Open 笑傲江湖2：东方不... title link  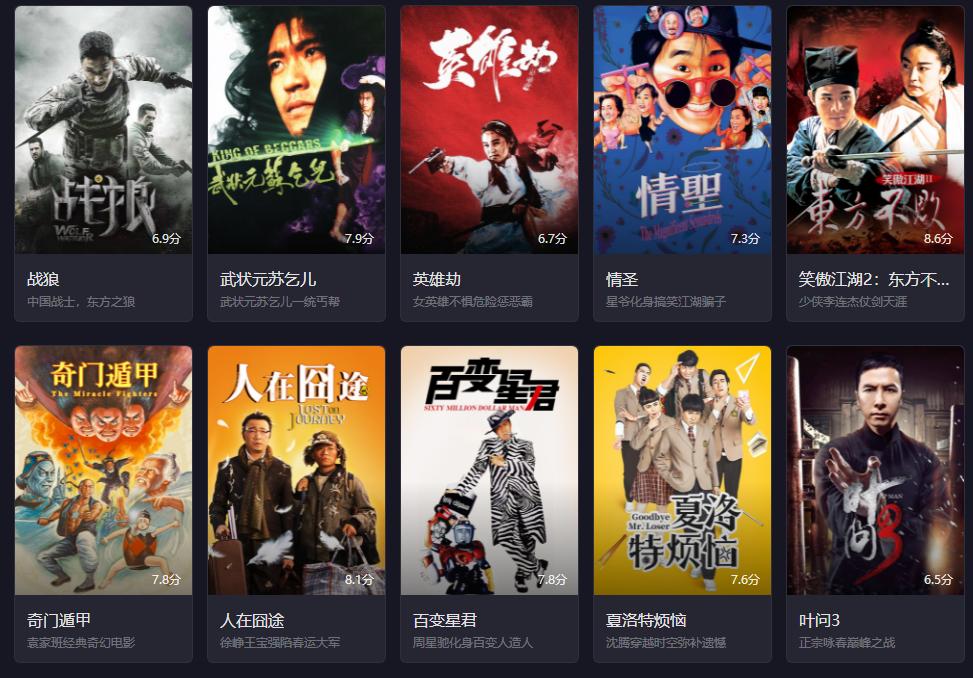(874, 280)
